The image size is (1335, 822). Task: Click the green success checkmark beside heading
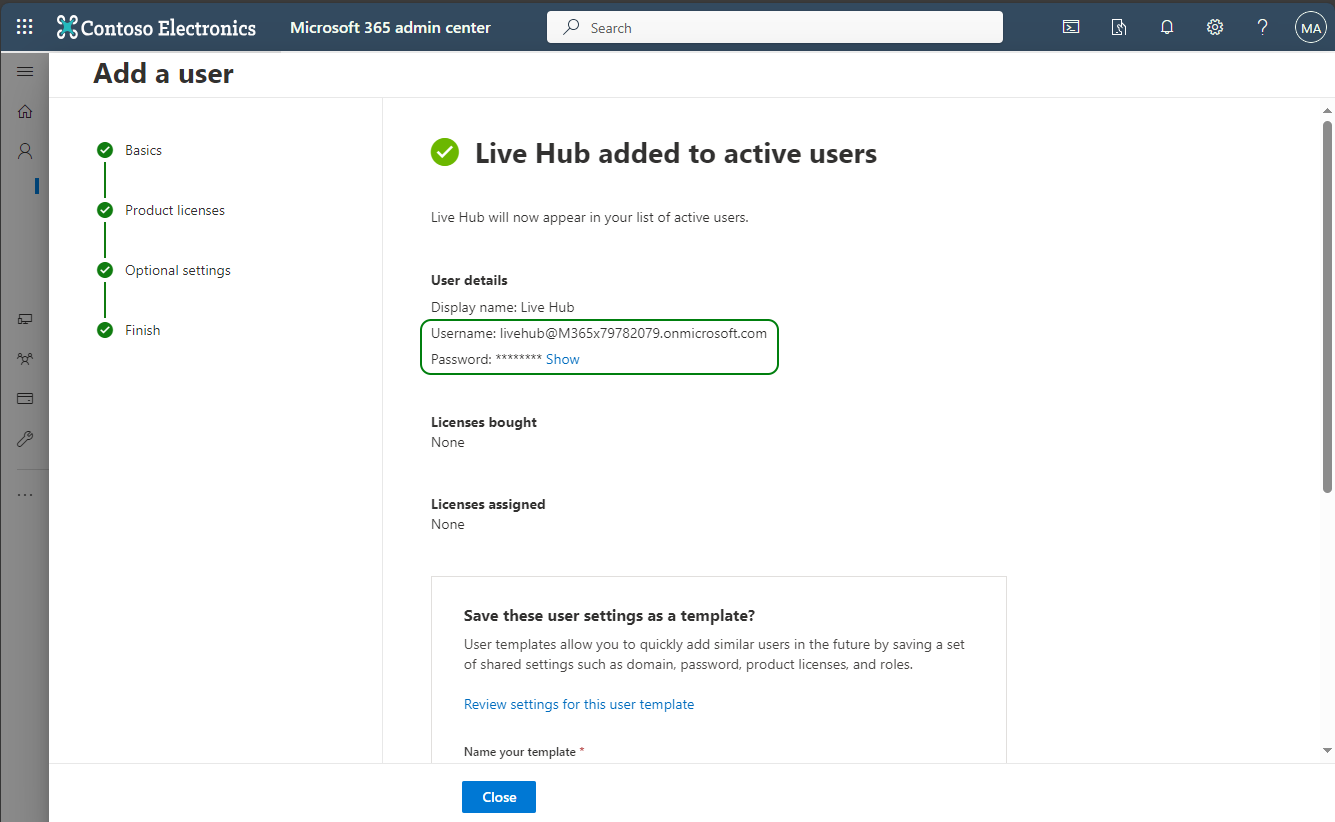(x=445, y=153)
